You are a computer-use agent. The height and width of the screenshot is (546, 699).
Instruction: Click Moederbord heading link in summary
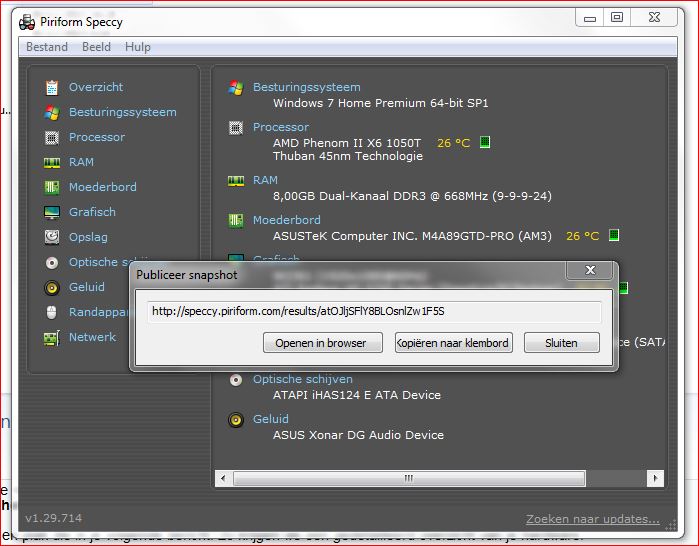287,220
